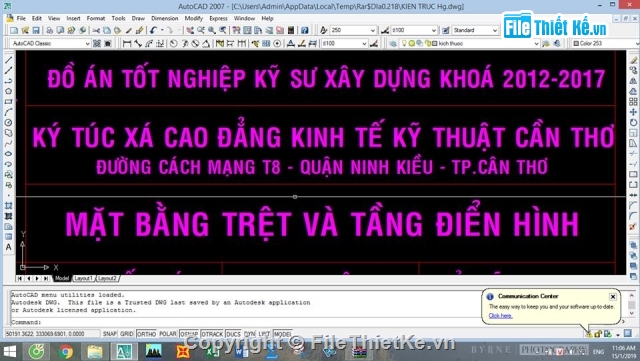Select the Multiline Text A tool

[8, 247]
